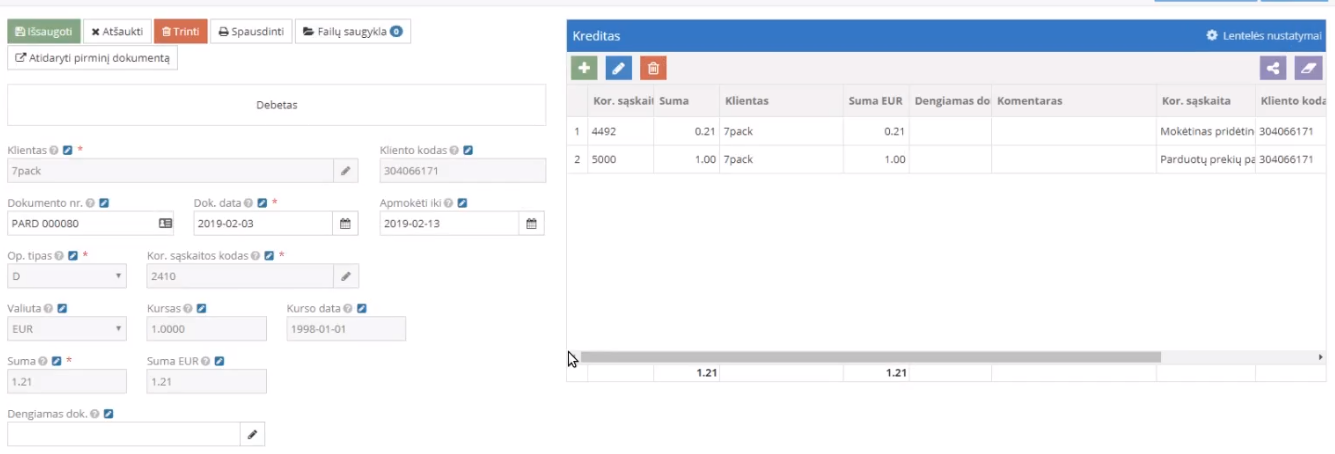
Task: Click the horizontal scrollbar in Kreditas table
Action: 870,357
